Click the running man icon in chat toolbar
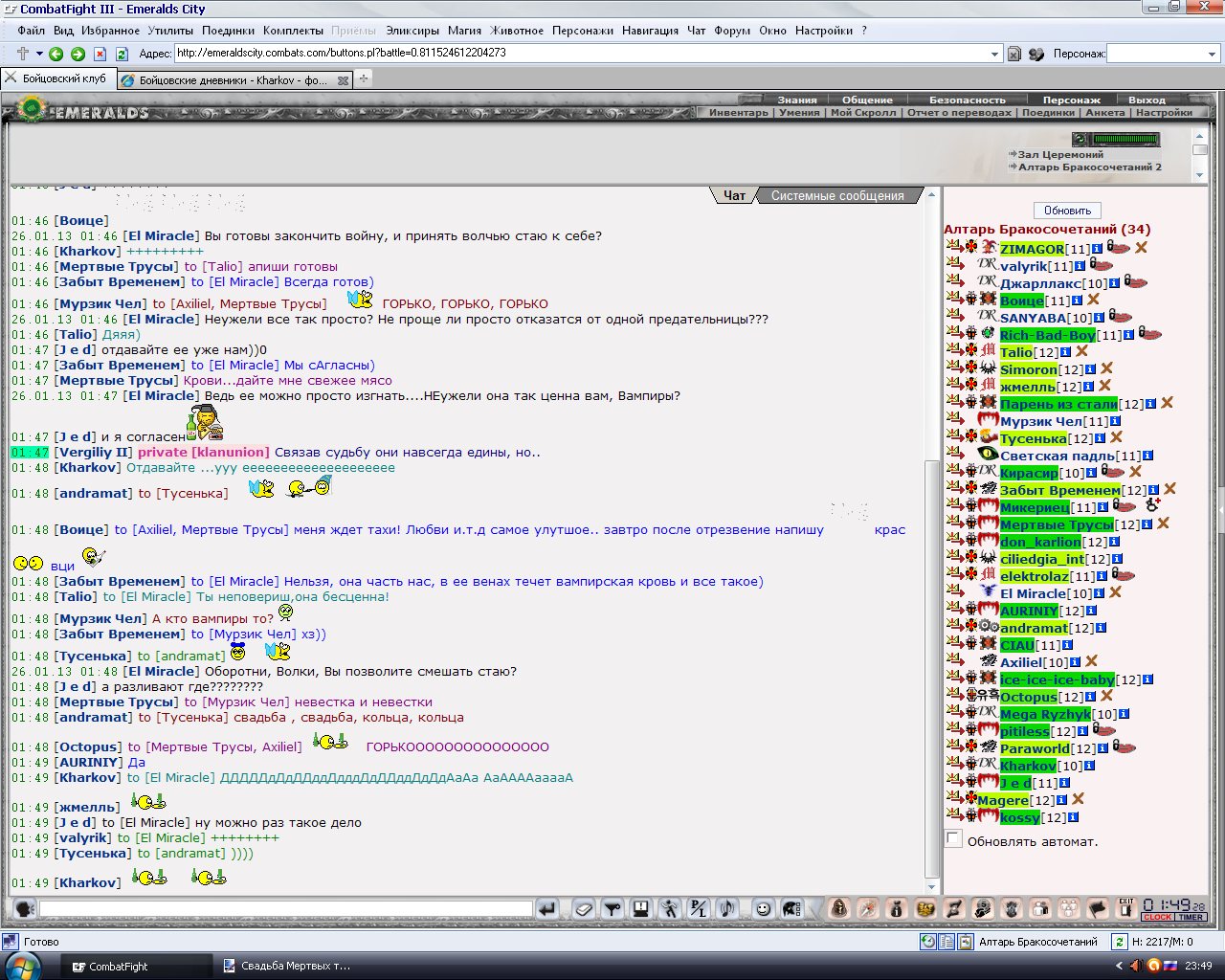This screenshot has width=1225, height=980. [669, 908]
